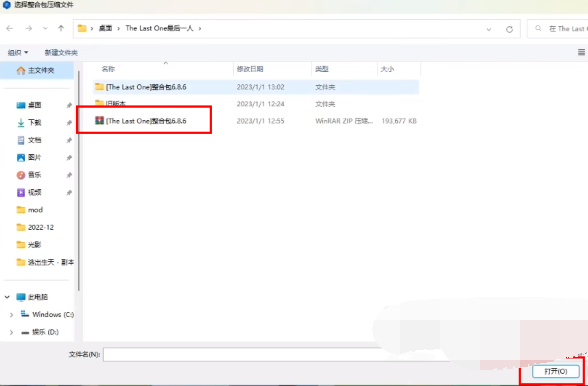The height and width of the screenshot is (386, 588).
Task: Unpin 桌面 via its pin icon
Action: coord(69,105)
